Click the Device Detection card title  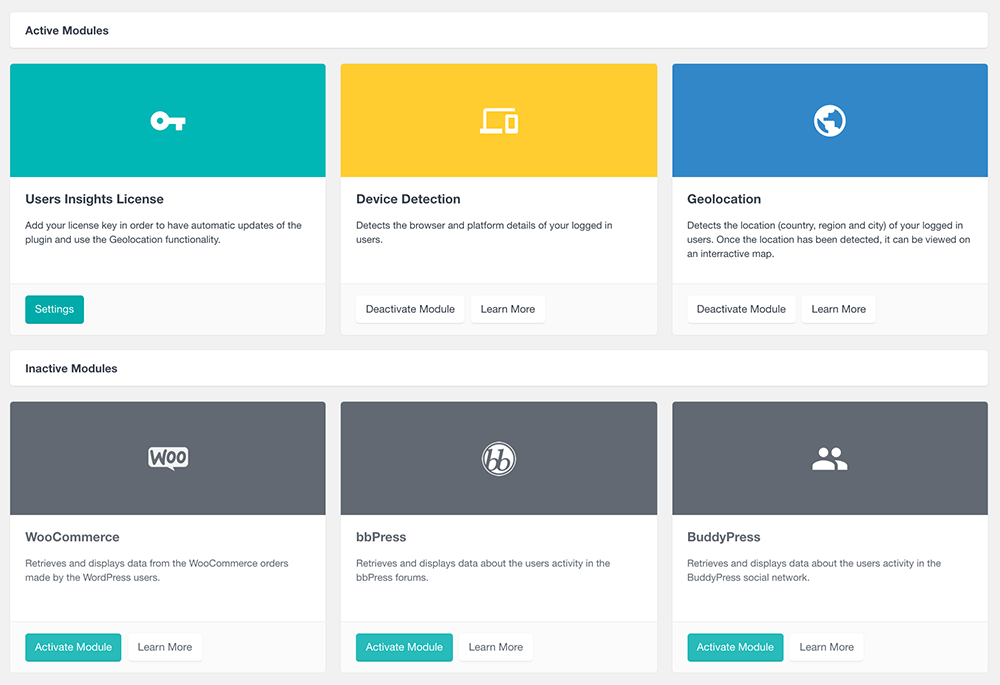click(408, 199)
